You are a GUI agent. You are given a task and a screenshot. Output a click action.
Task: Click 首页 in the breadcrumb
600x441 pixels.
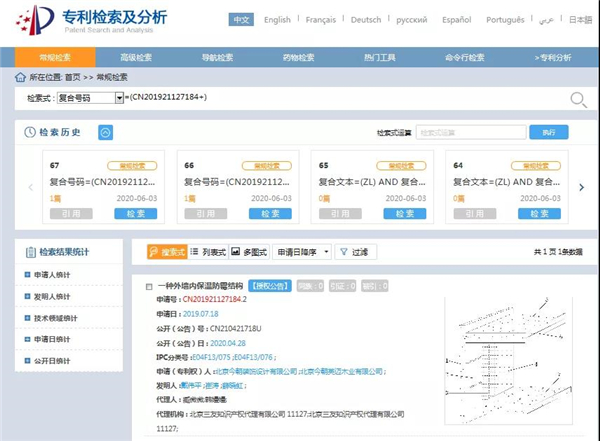[73, 77]
